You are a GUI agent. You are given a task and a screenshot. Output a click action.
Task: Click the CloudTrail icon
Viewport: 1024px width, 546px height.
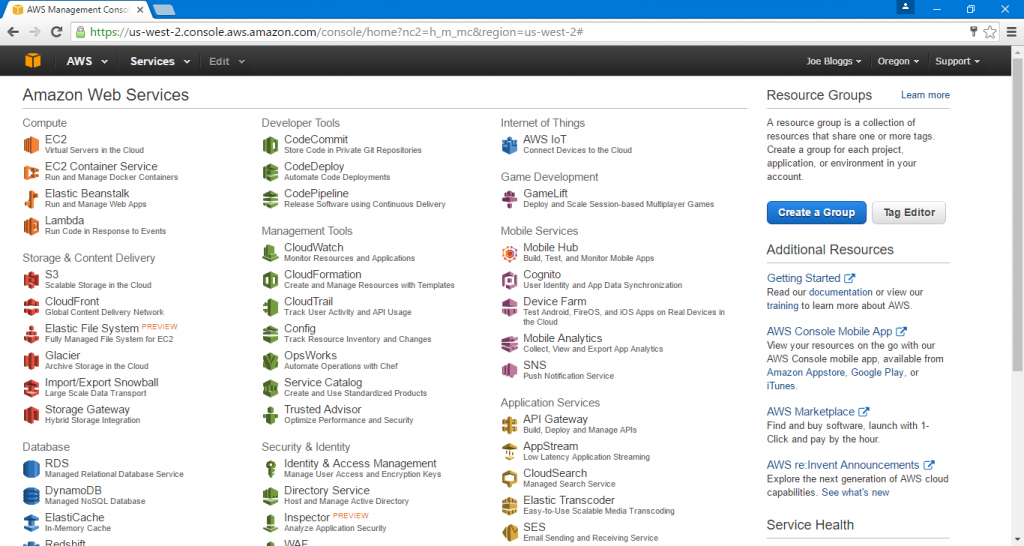tap(270, 307)
